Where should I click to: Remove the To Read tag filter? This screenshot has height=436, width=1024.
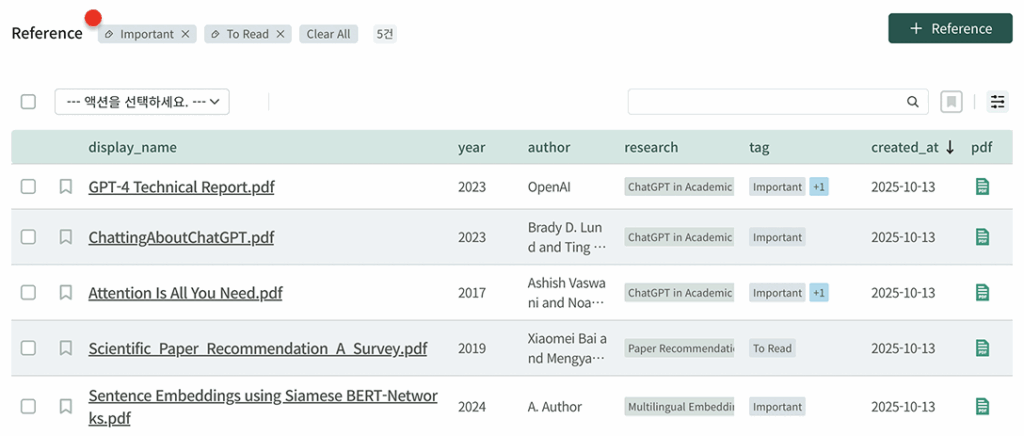point(280,34)
